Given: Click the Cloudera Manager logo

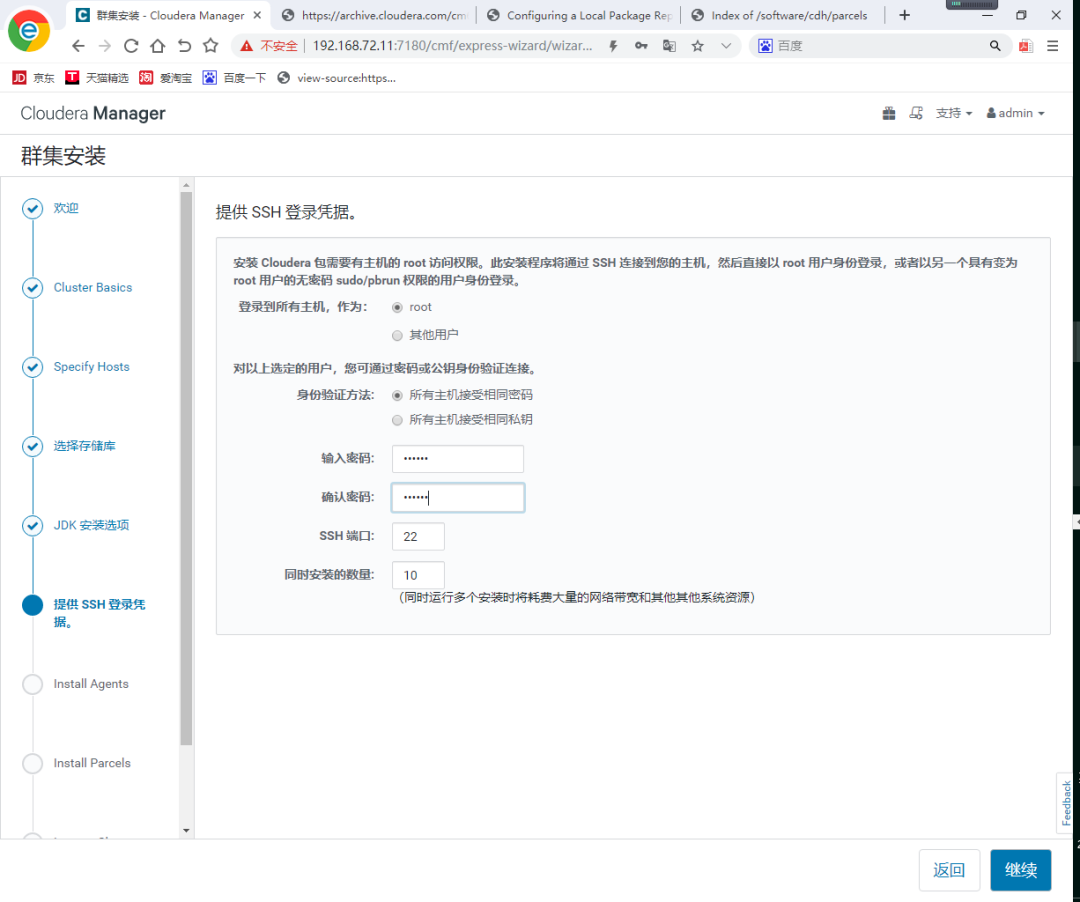Looking at the screenshot, I should click(93, 114).
